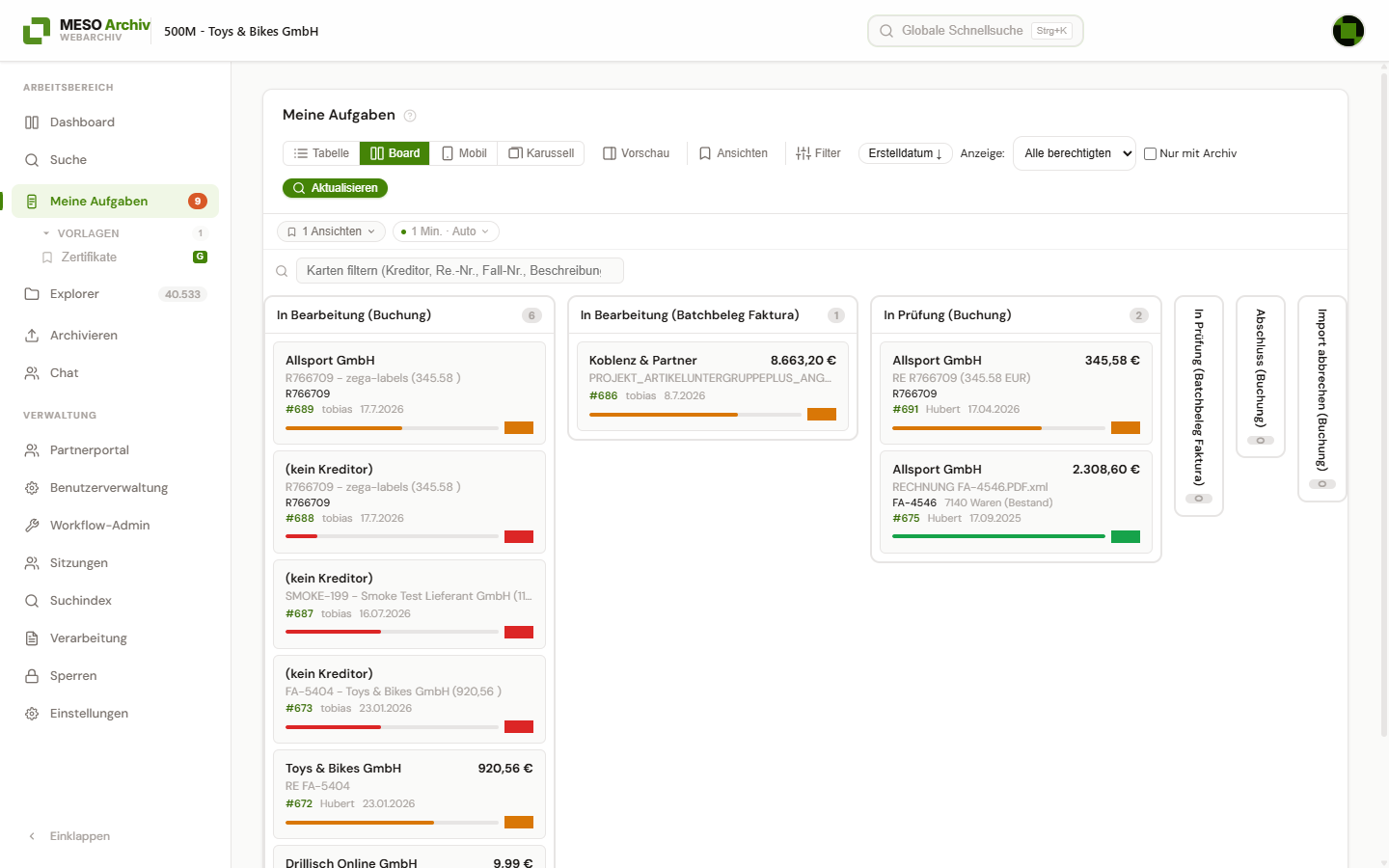Image resolution: width=1389 pixels, height=868 pixels.
Task: Expand the Import abbrechen (Buchung) column
Action: 1322,398
